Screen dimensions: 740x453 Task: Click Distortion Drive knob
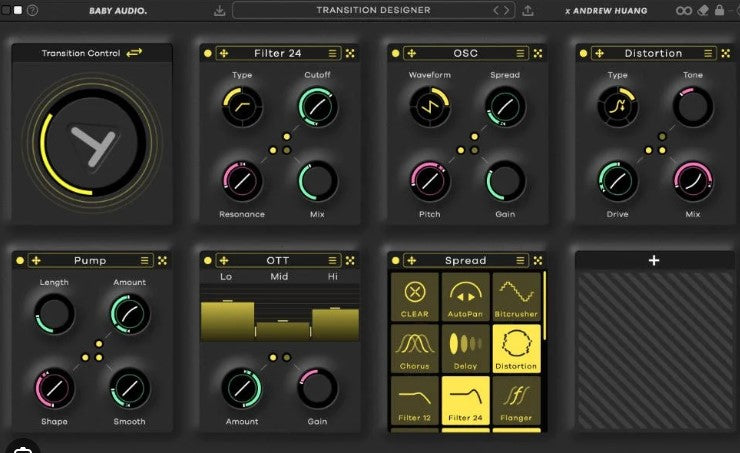(617, 181)
